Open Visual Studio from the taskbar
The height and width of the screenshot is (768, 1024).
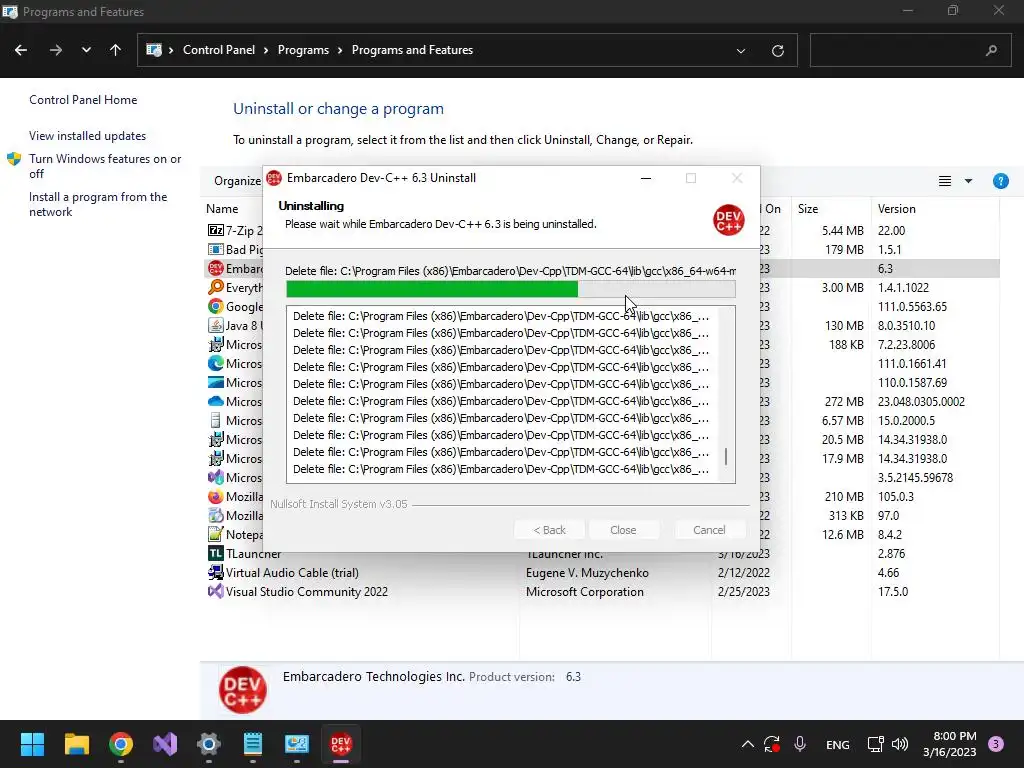[165, 744]
